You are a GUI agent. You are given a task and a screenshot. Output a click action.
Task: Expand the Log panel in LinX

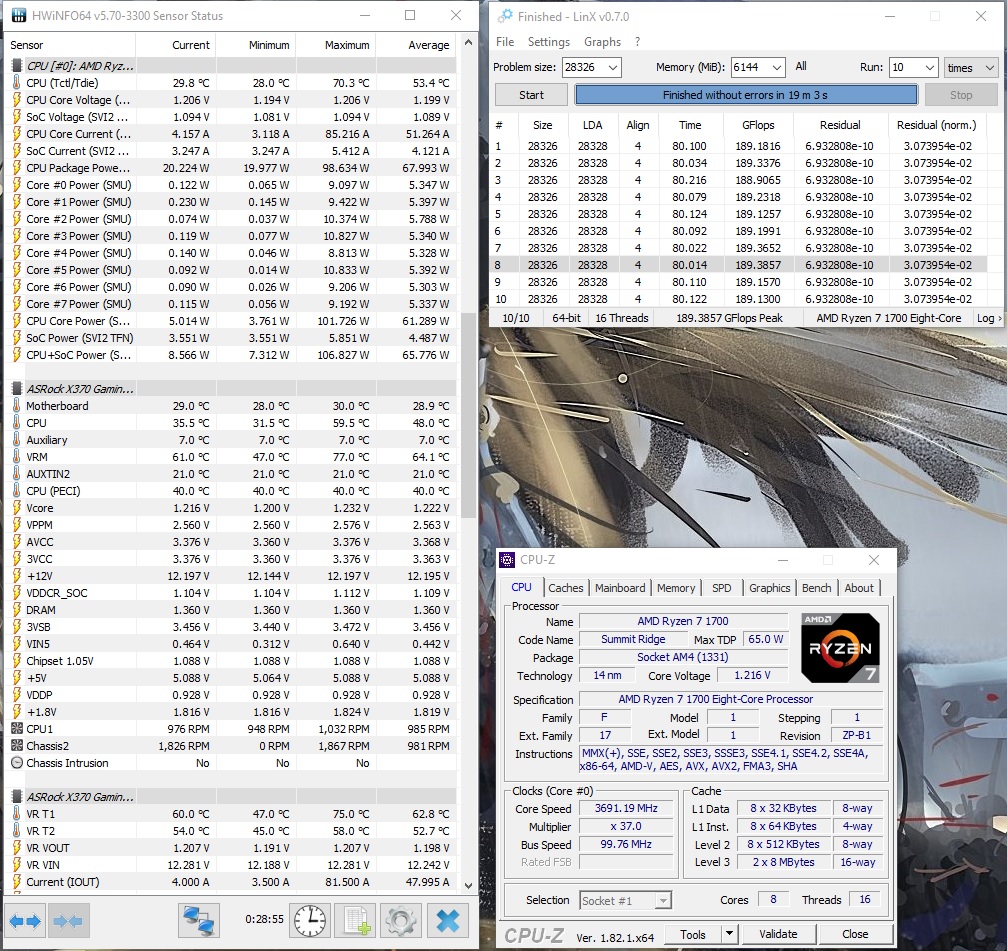tap(989, 318)
